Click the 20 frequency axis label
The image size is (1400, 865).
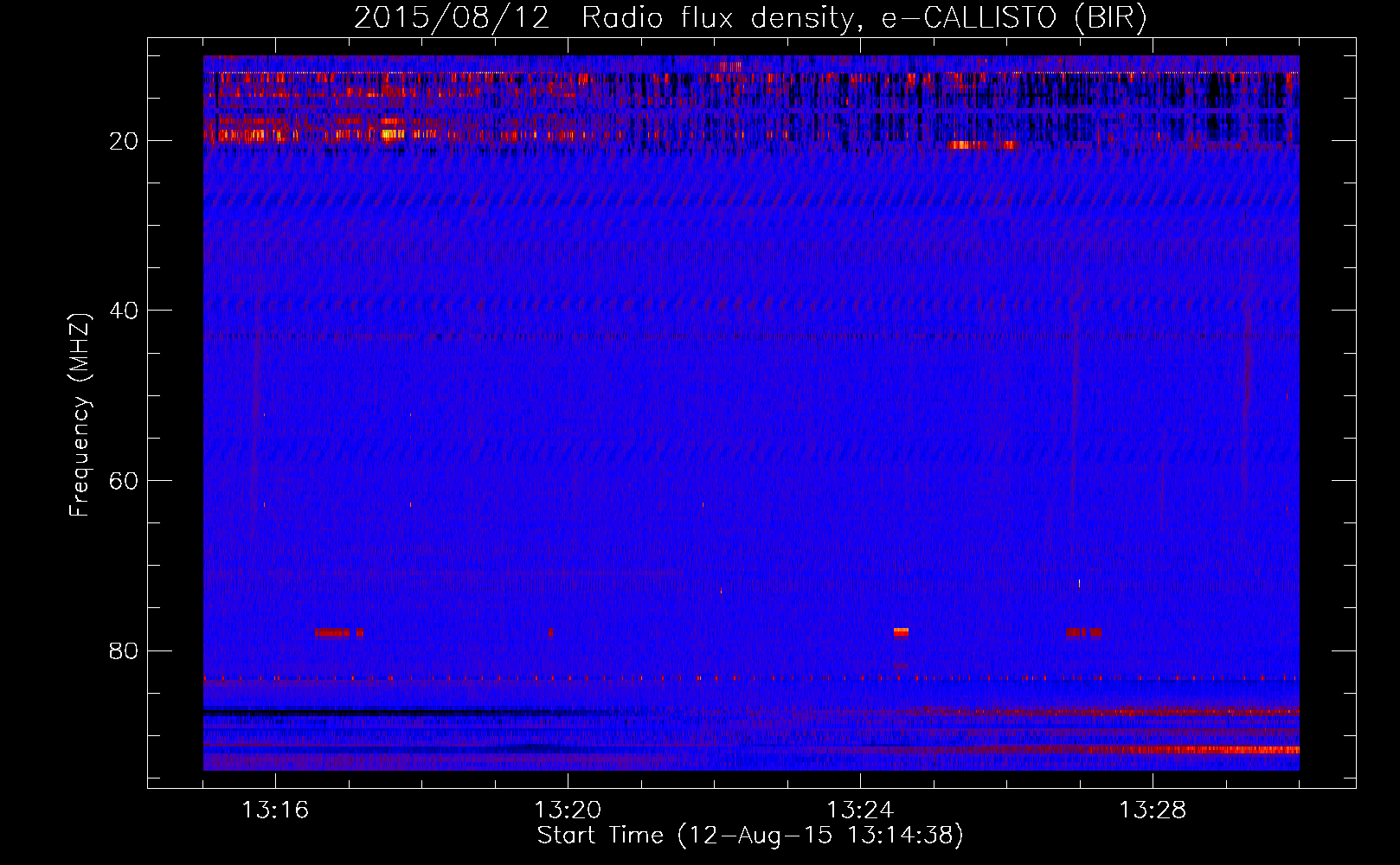coord(124,141)
